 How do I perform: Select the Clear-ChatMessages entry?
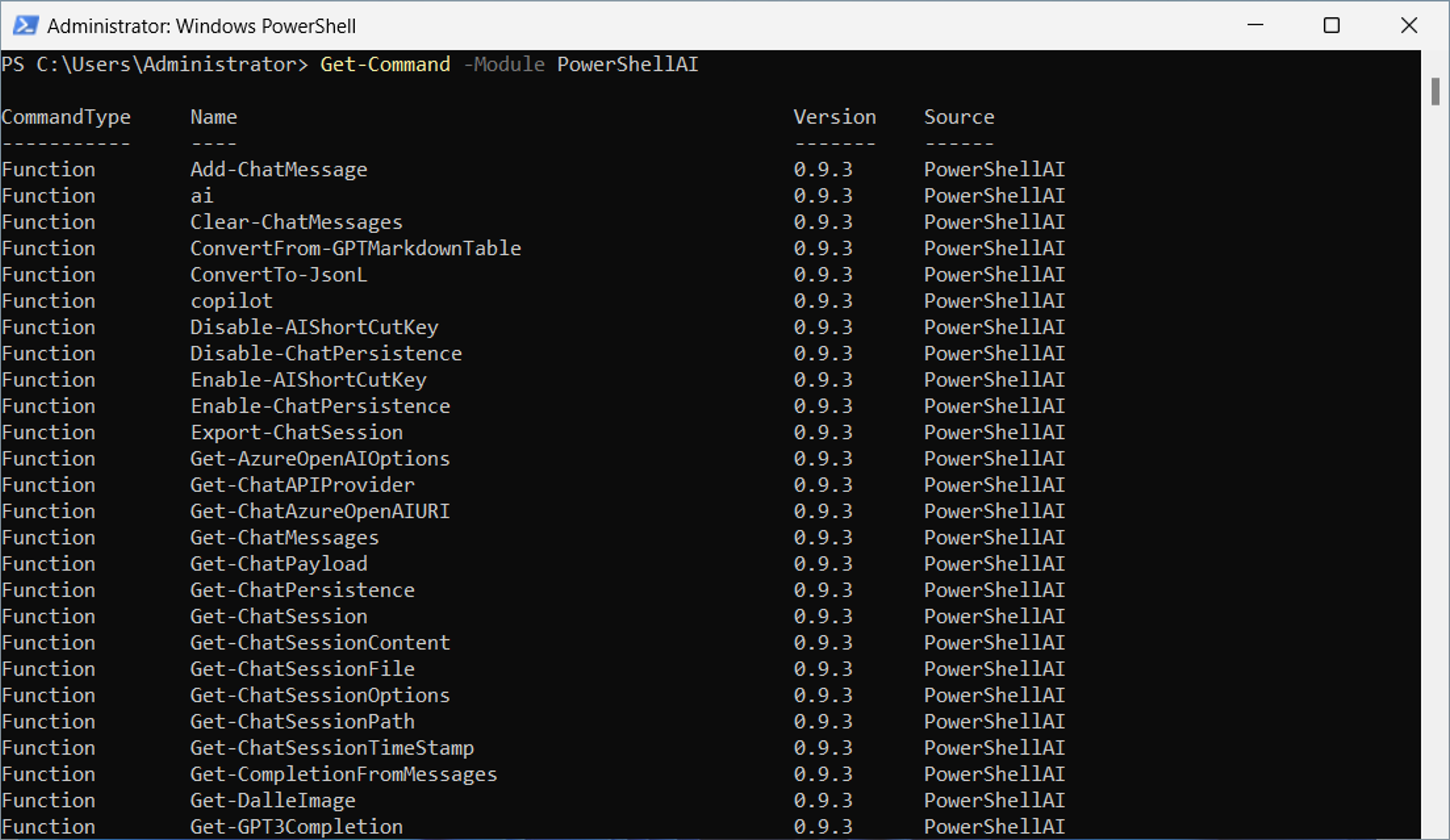tap(296, 223)
